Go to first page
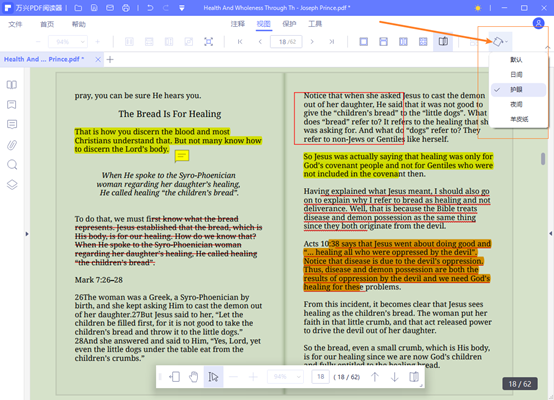554x400 pixels. (x=240, y=42)
